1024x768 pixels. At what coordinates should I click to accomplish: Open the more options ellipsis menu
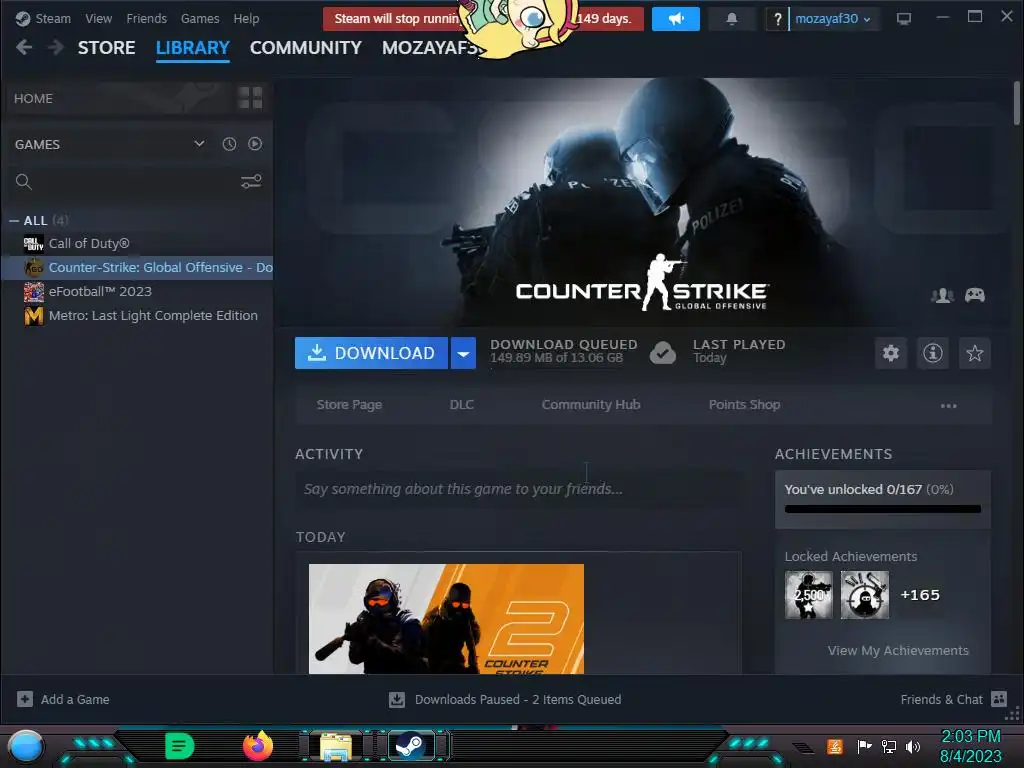(x=948, y=406)
